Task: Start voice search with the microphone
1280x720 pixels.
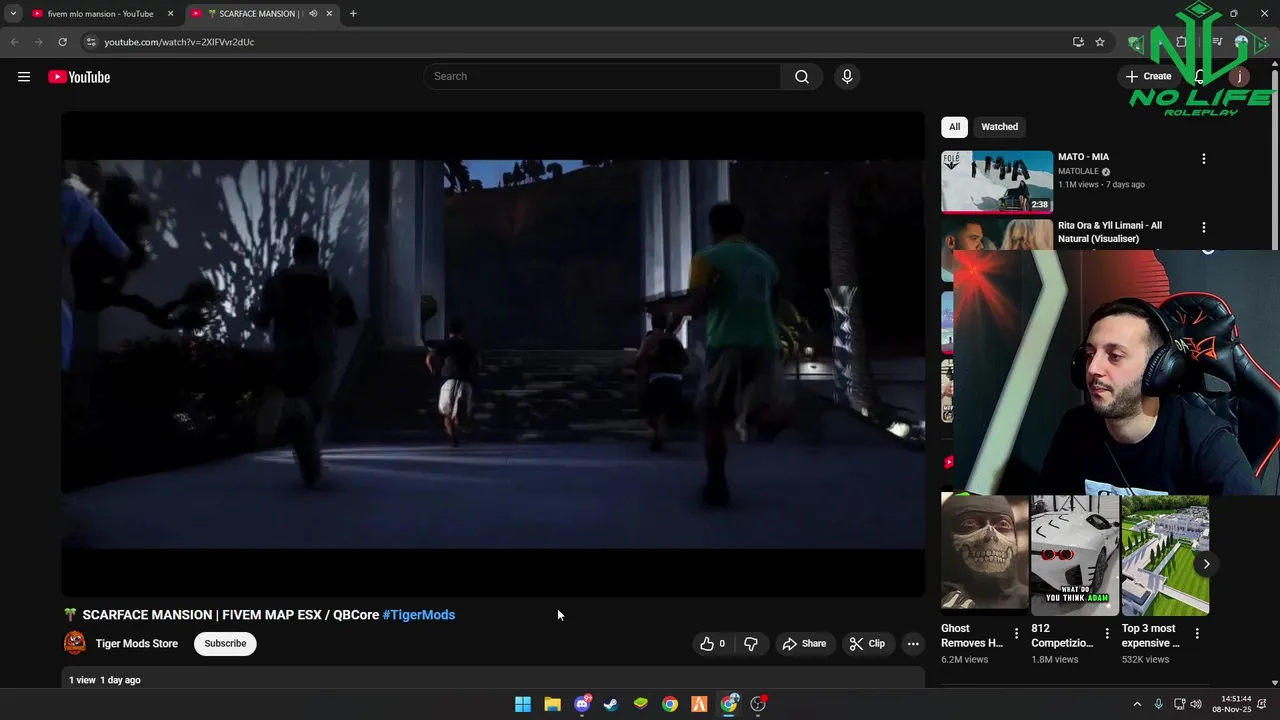Action: point(847,77)
